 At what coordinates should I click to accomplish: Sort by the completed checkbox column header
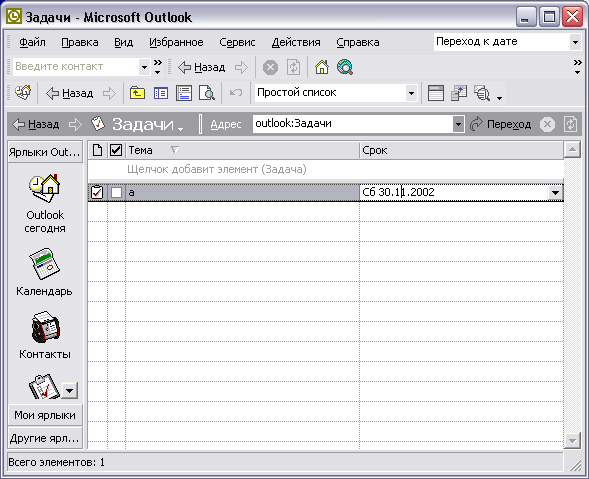116,150
